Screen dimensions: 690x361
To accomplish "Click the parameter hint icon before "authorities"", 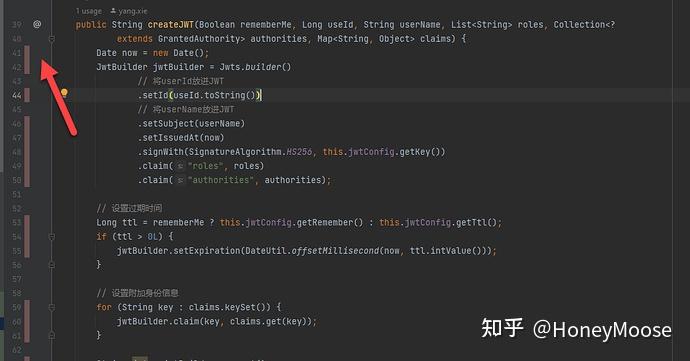I will point(180,180).
